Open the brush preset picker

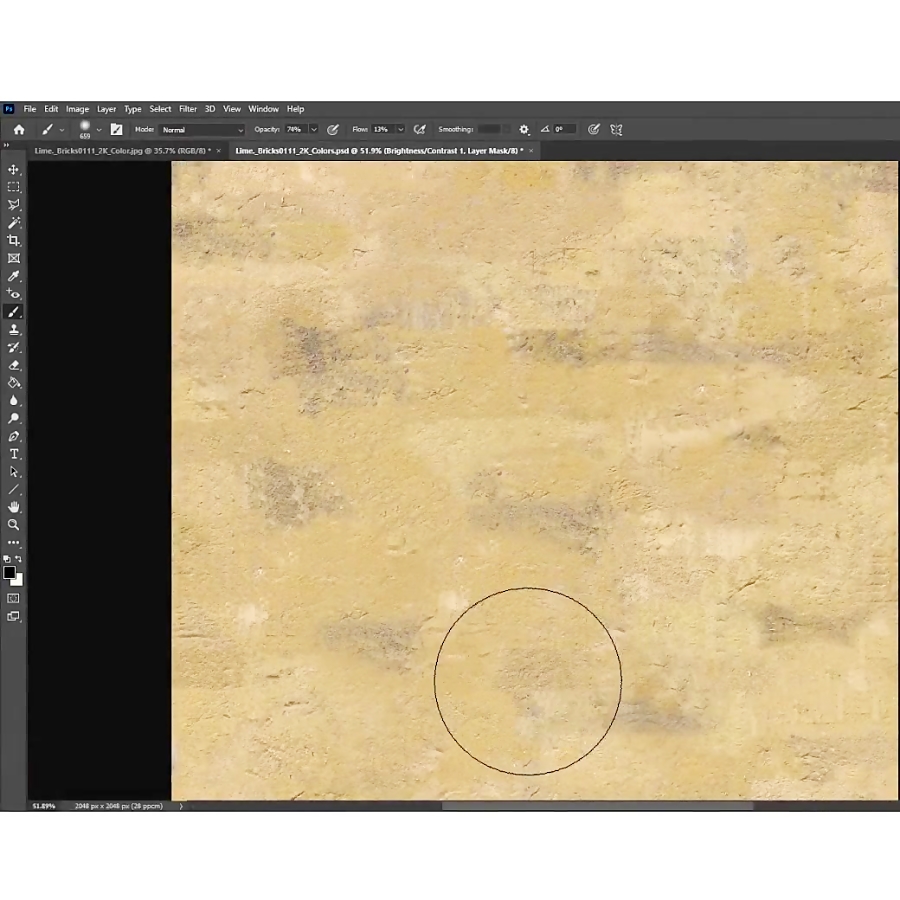point(98,129)
